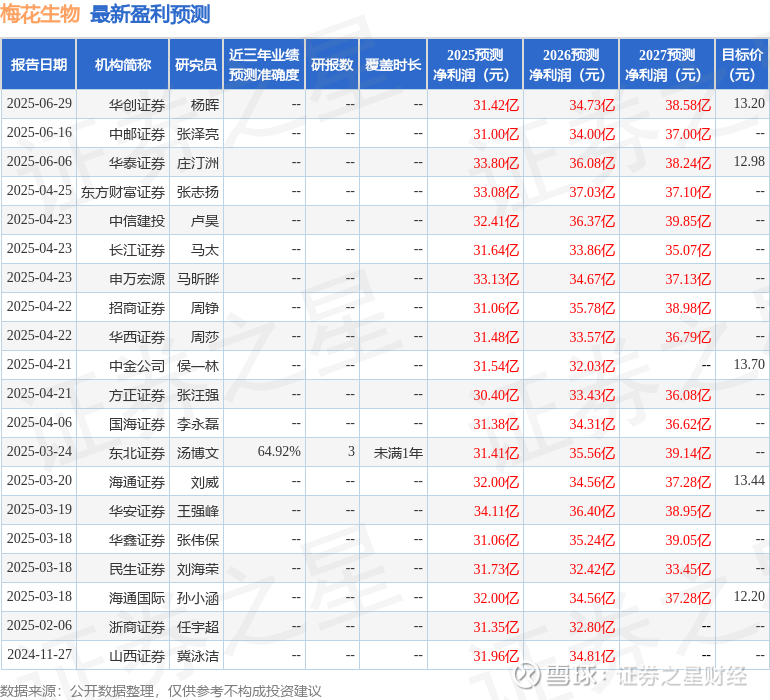Image resolution: width=770 pixels, height=700 pixels.
Task: Click the 2027预测净利润 column header
Action: 667,64
